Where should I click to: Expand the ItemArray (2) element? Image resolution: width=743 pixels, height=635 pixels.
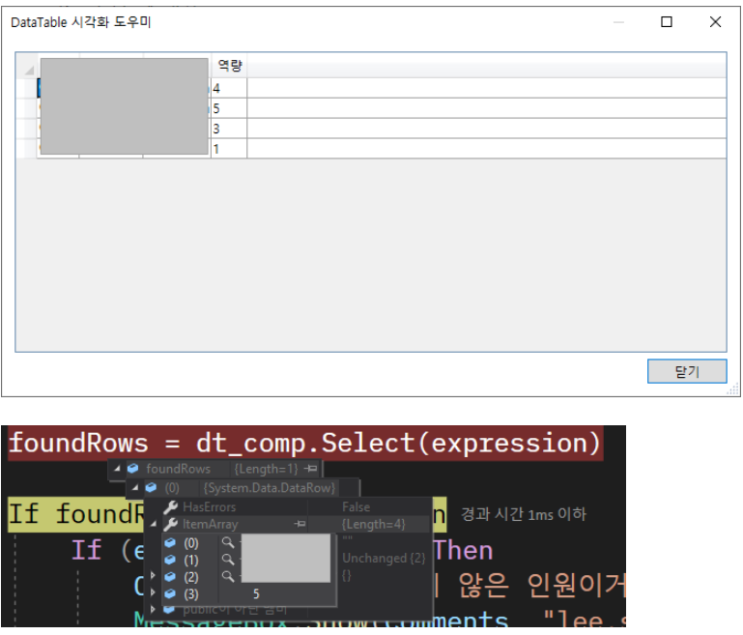click(153, 576)
